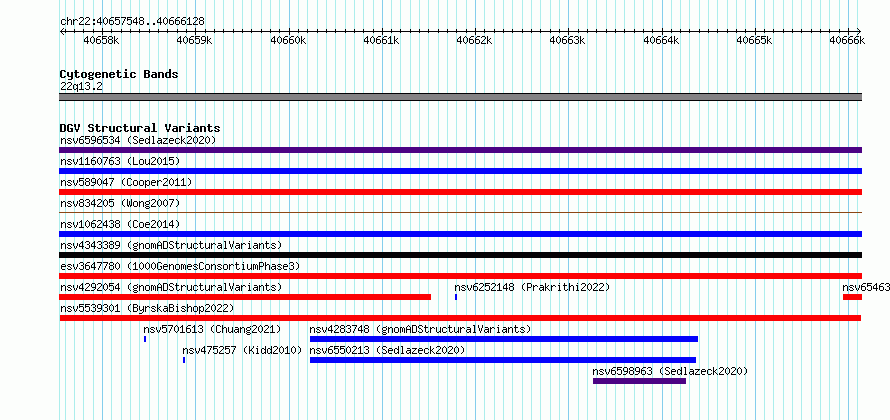Open the nsv1160763 (Lou2015) label
The height and width of the screenshot is (420, 890).
click(120, 161)
